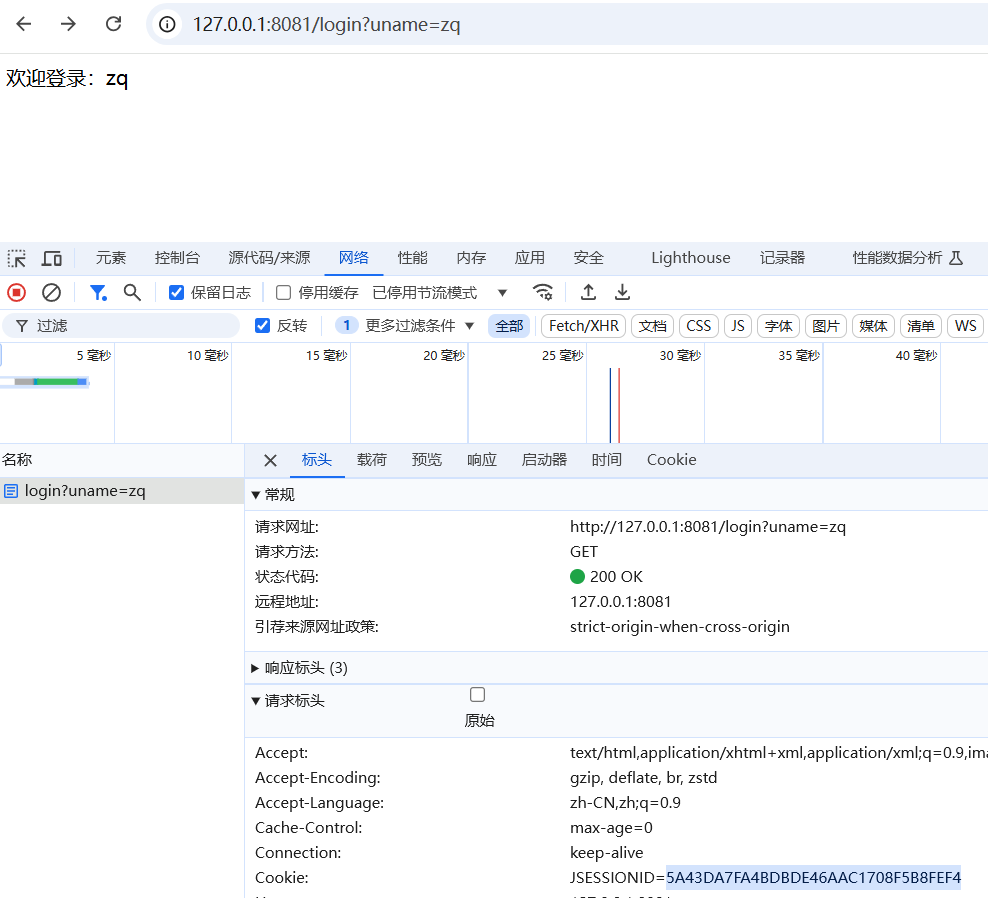
Task: Filter by WS requests
Action: [965, 326]
